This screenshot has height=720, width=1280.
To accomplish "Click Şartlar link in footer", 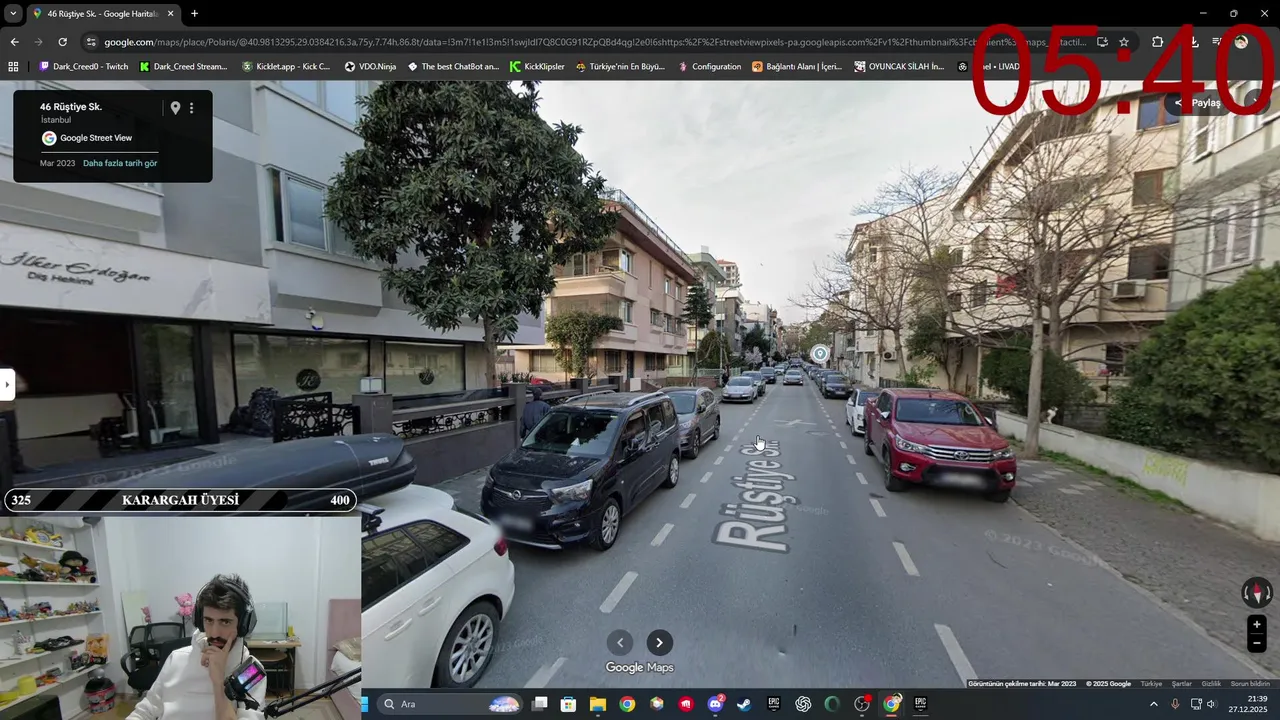I will tap(1181, 684).
